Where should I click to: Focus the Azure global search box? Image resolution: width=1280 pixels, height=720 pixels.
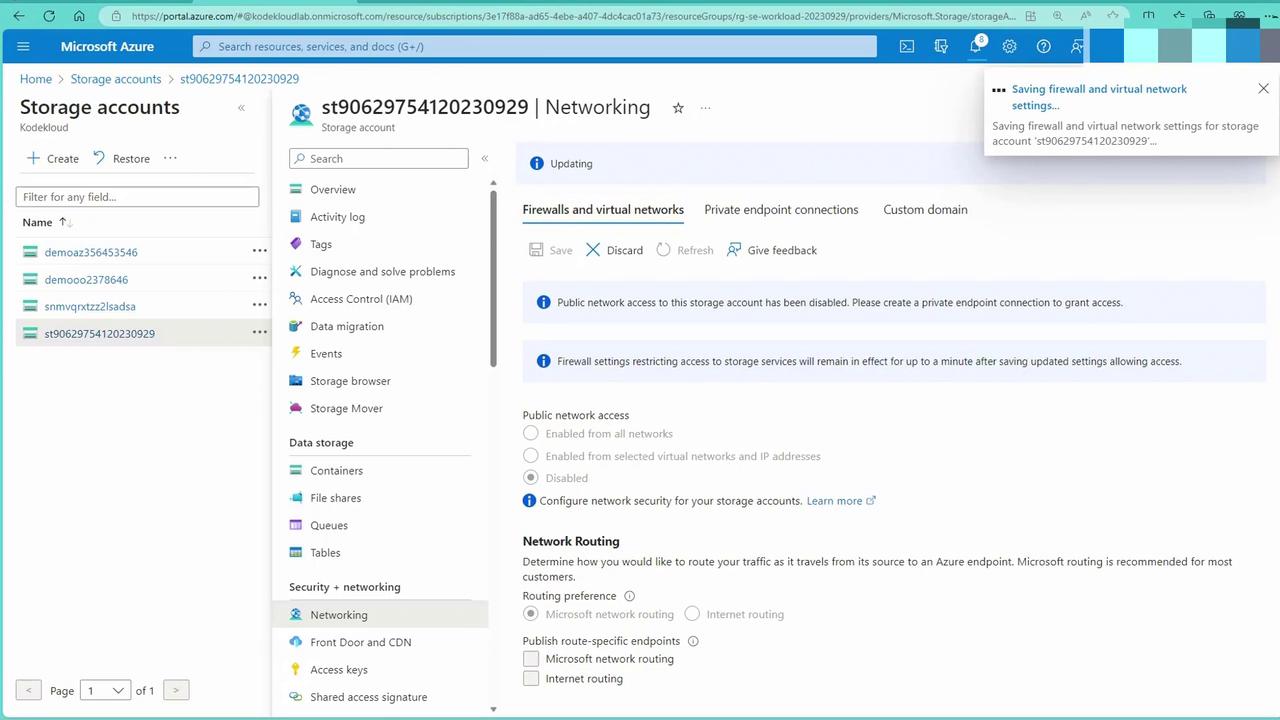[535, 46]
